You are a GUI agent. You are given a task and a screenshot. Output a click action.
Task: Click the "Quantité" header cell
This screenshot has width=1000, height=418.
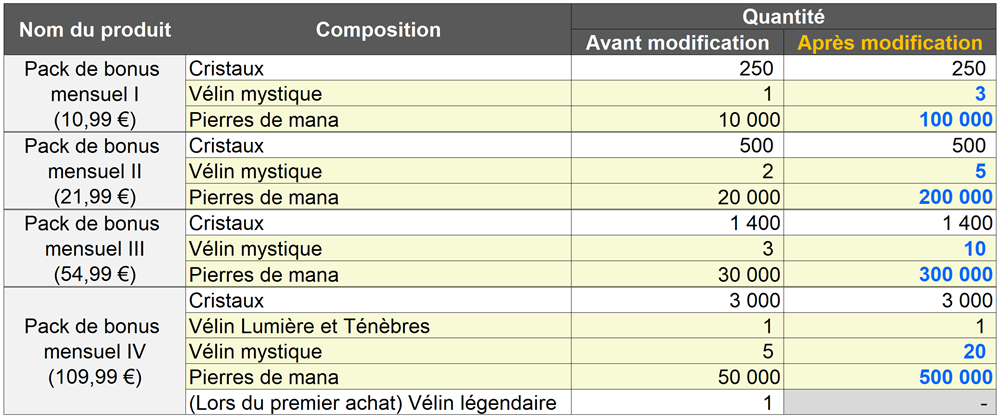pyautogui.click(x=783, y=16)
